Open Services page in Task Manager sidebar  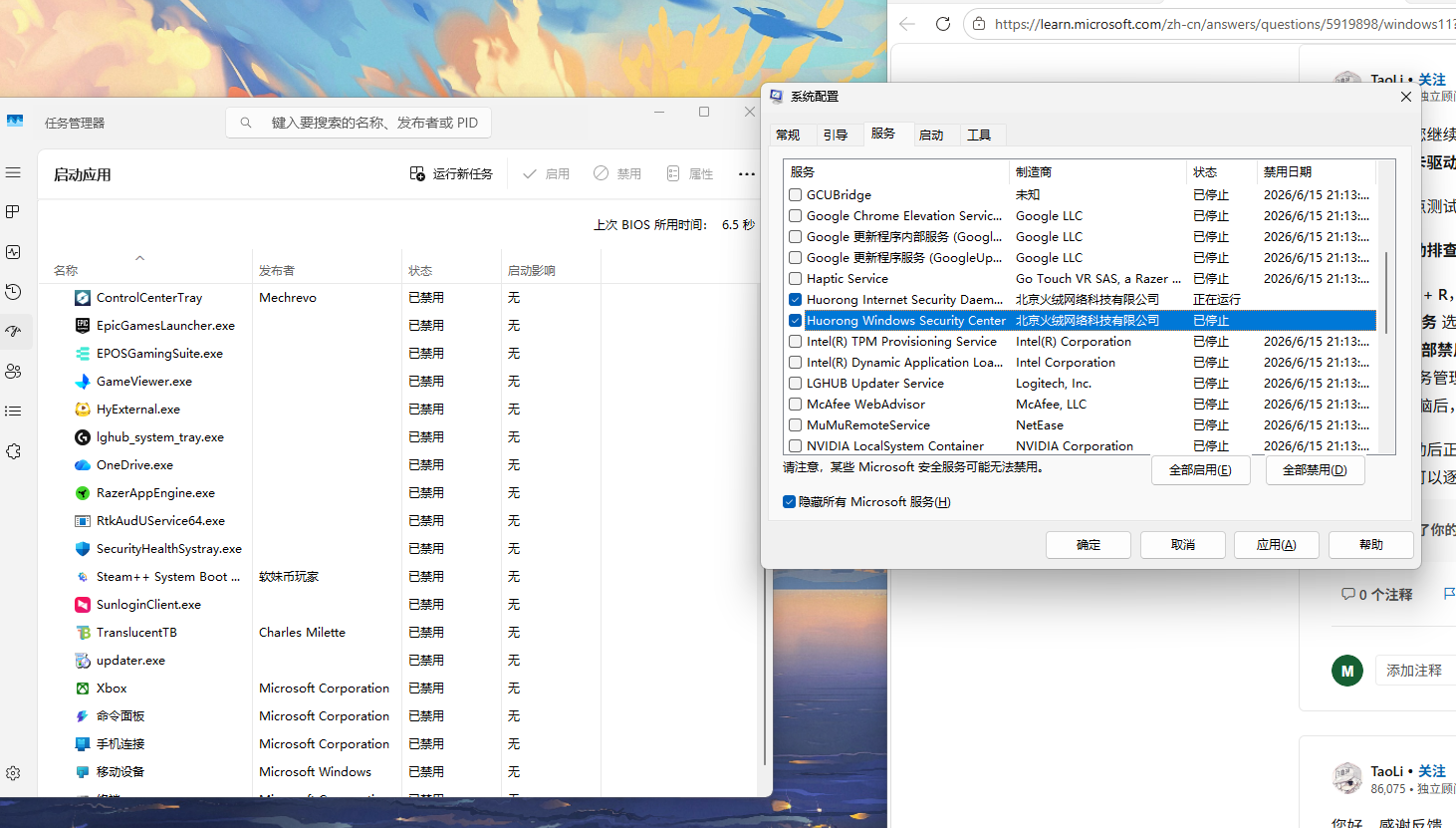13,451
